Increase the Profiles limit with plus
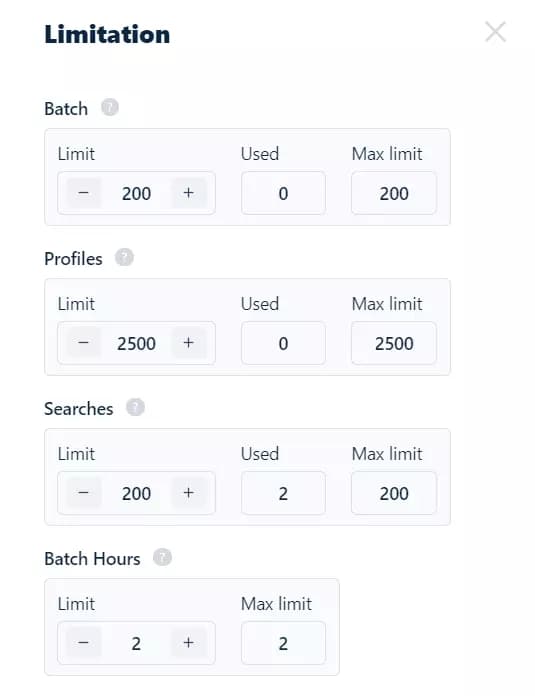Viewport: 535px width, 696px height. 189,343
